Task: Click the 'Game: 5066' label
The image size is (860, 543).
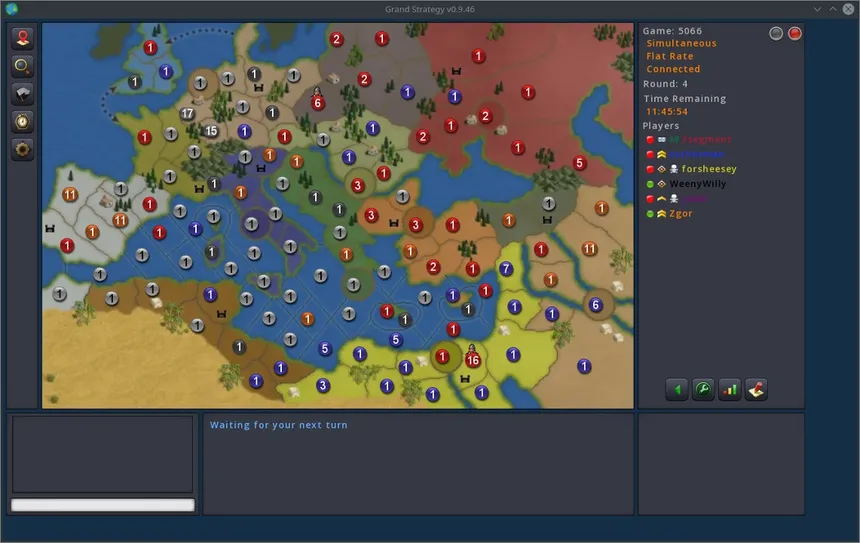Action: click(x=672, y=31)
